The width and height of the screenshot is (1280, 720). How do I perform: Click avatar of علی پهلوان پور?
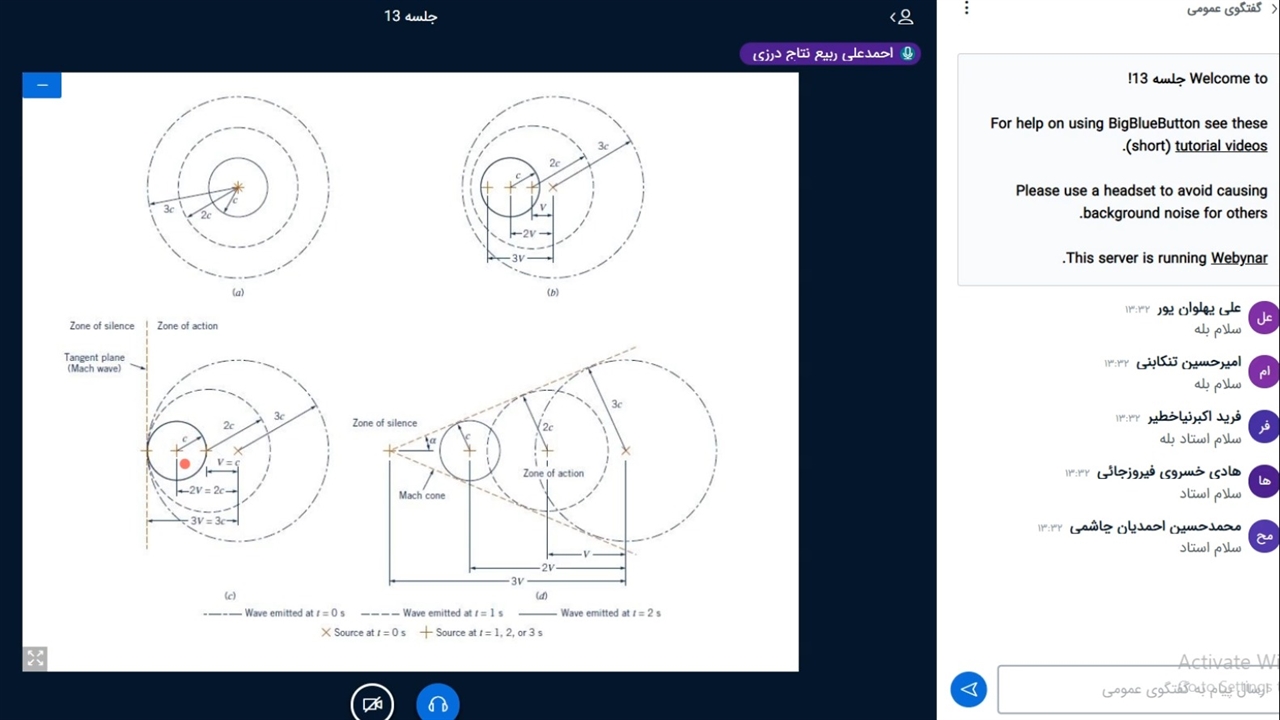1264,318
